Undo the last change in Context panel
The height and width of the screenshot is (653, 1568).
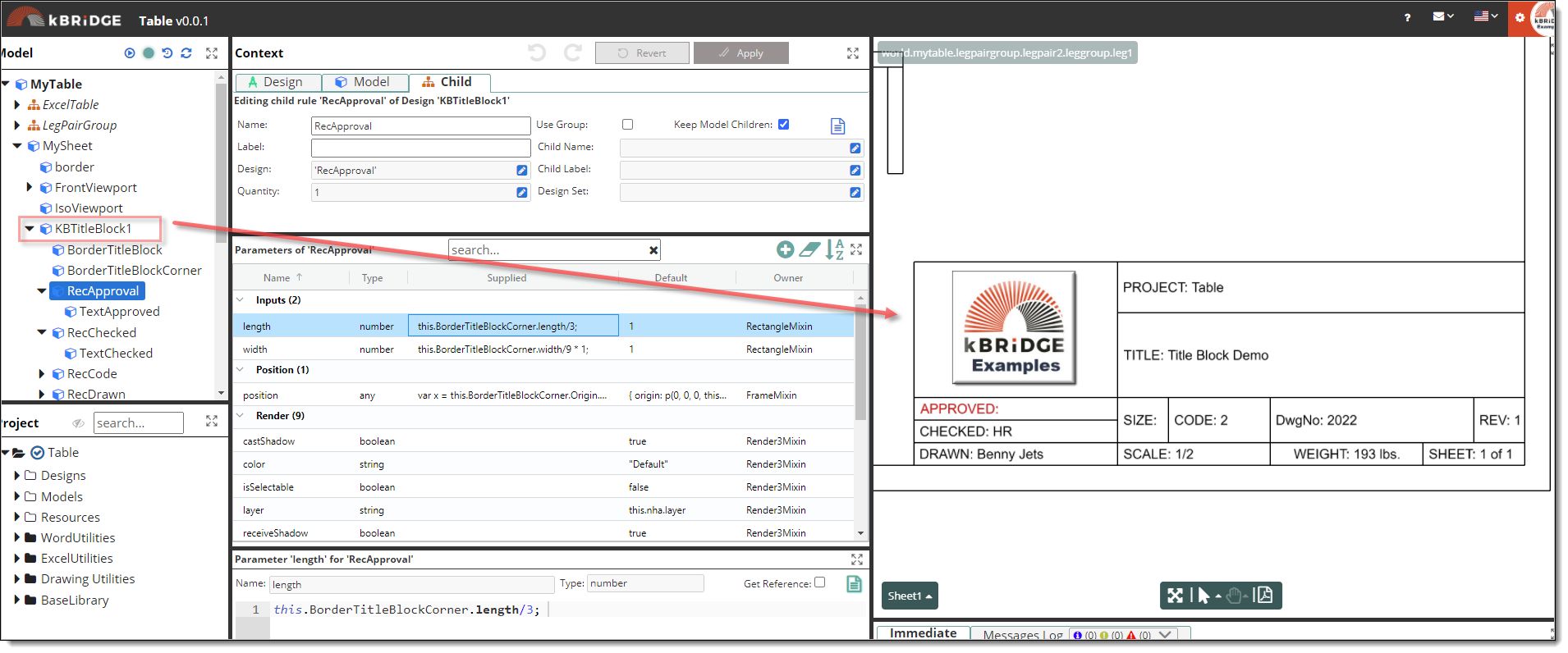pyautogui.click(x=537, y=53)
